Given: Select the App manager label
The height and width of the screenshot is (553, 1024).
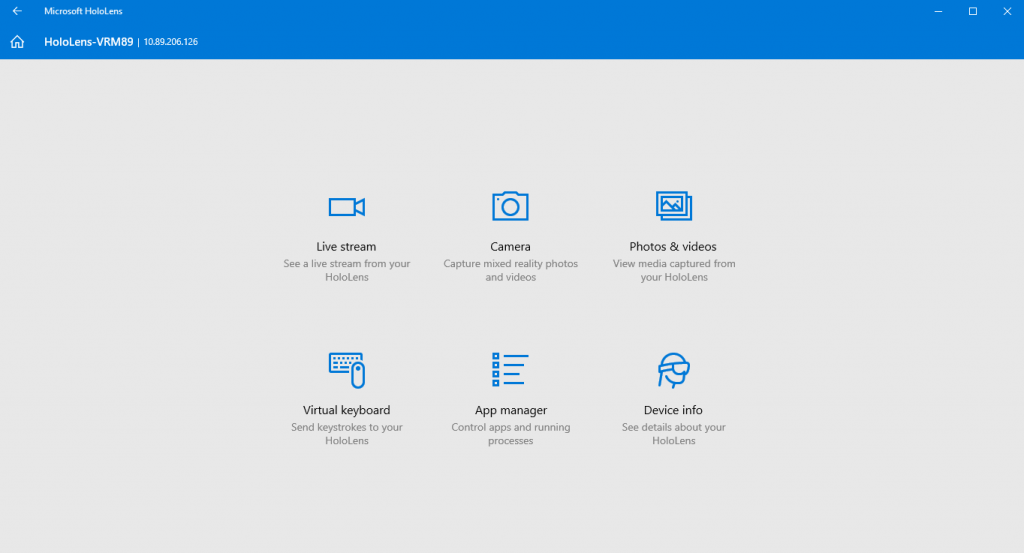Looking at the screenshot, I should pyautogui.click(x=511, y=410).
